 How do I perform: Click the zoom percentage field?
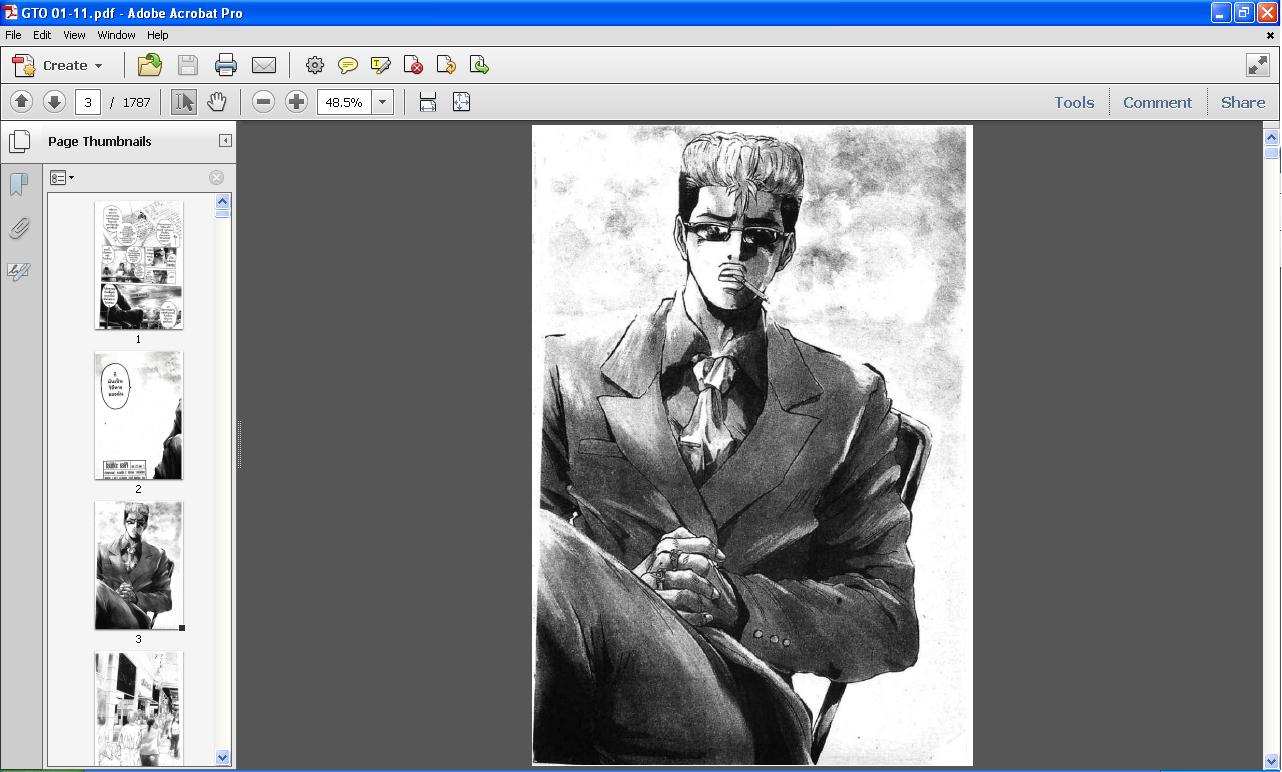[x=345, y=102]
